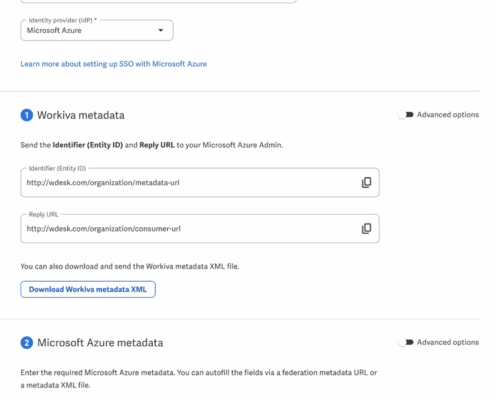Copy the Identifier (Entity ID) value
Screen dimensions: 495x400
click(x=366, y=182)
